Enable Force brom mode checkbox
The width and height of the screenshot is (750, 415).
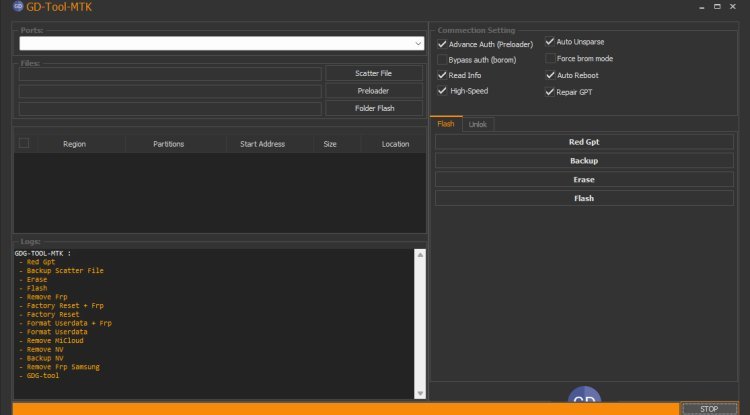(550, 58)
